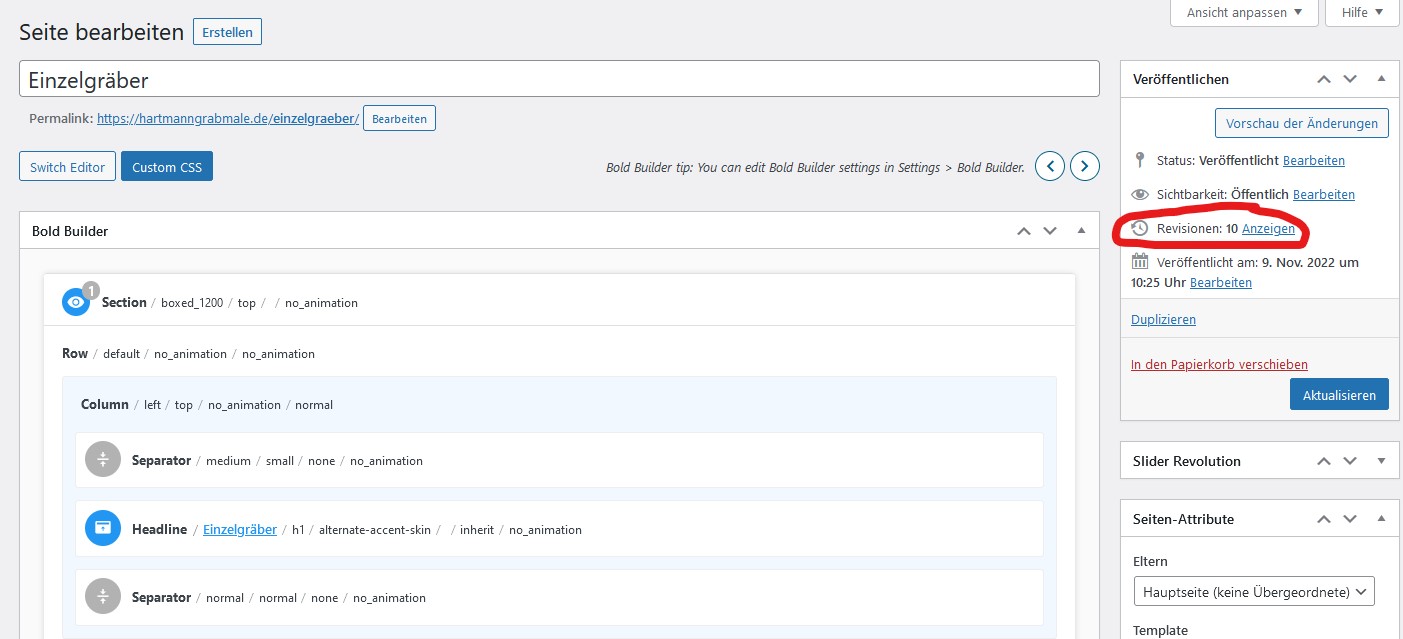Screen dimensions: 1403x639
Task: Click the medium Separator element icon
Action: (x=103, y=460)
